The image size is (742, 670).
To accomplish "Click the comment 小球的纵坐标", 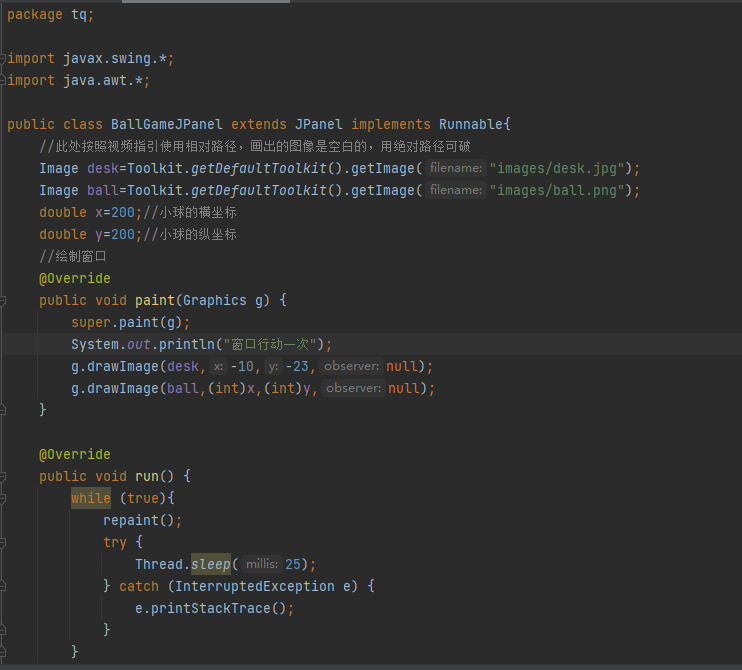I will 197,235.
